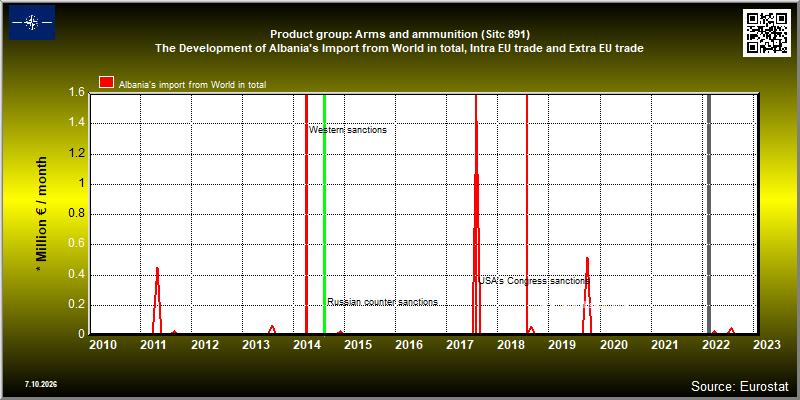Click the "USA's Congress sanctions" annotation
This screenshot has height=400, width=800.
[x=534, y=281]
